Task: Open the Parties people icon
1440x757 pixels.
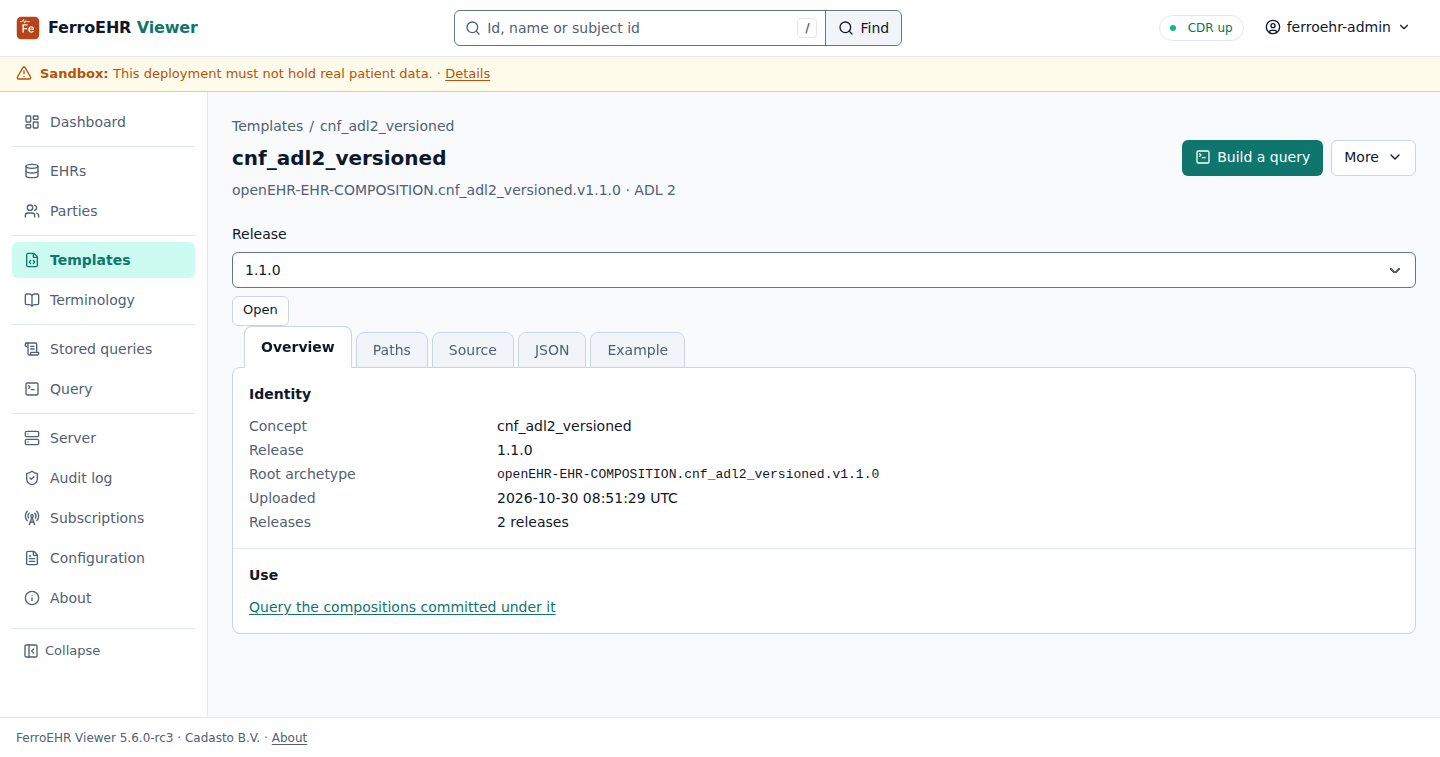Action: (32, 211)
